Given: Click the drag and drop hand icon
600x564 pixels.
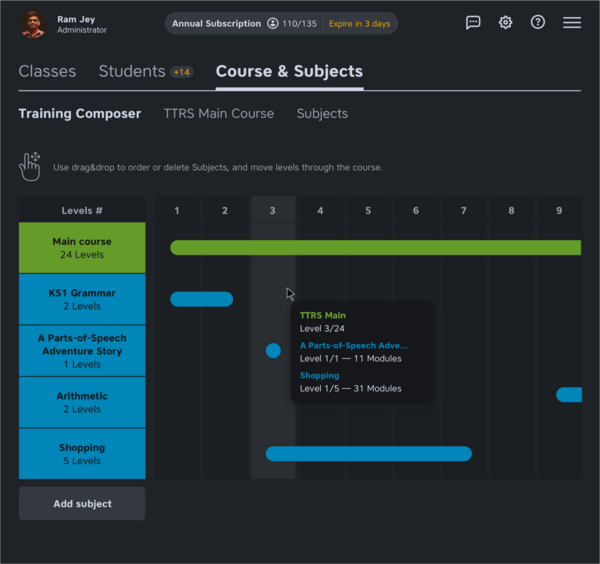Looking at the screenshot, I should pos(30,166).
